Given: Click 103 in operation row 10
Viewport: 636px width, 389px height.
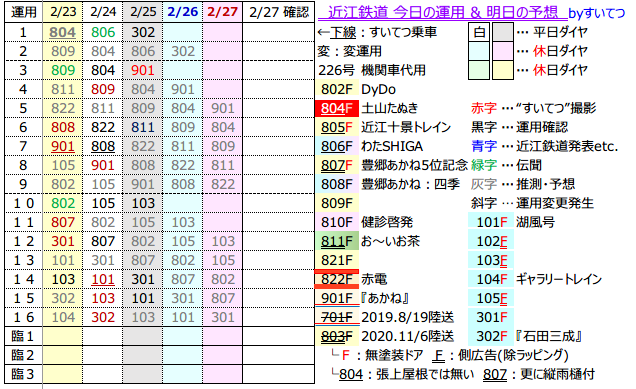Looking at the screenshot, I should coord(143,203).
